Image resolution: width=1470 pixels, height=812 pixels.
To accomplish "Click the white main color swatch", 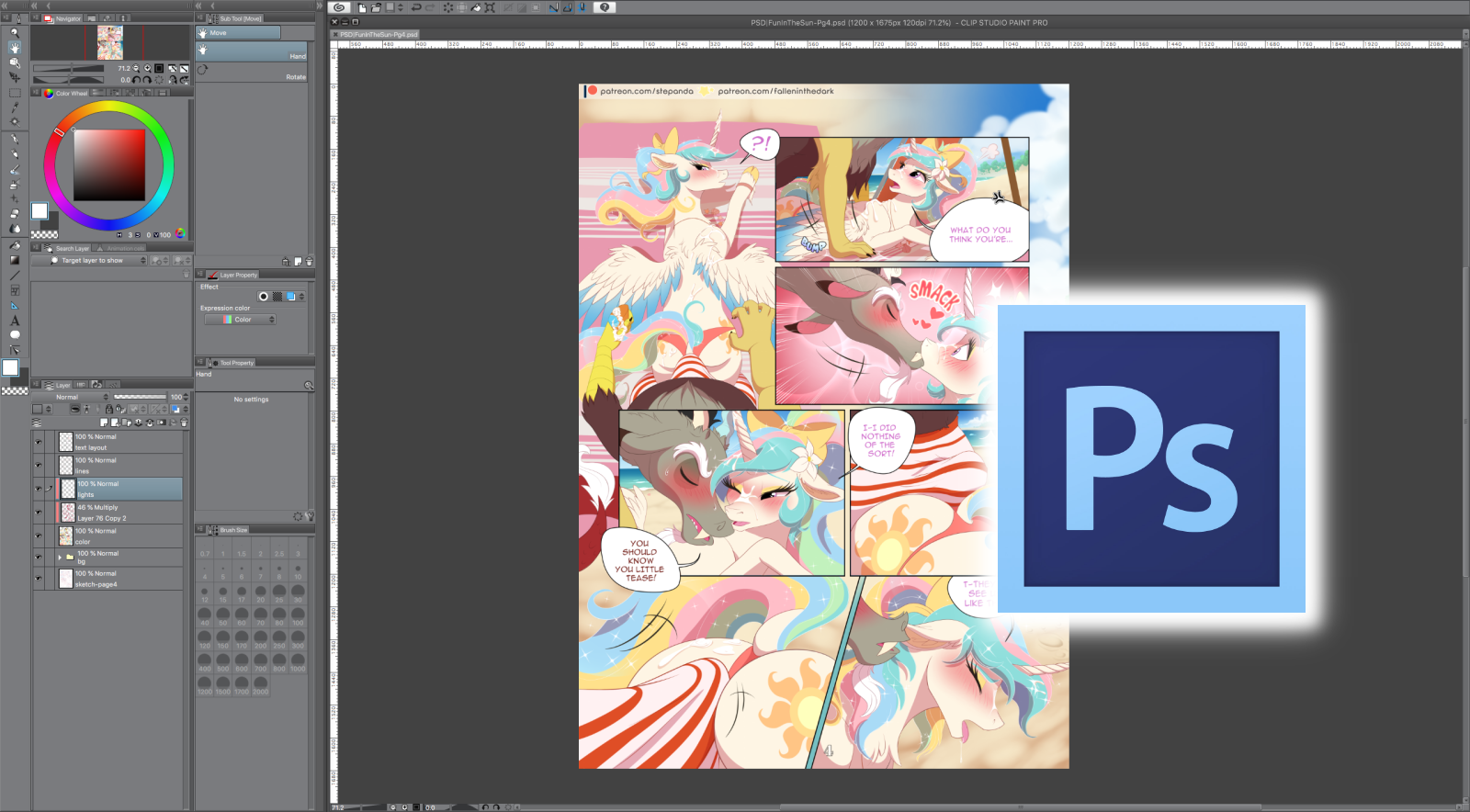I will pyautogui.click(x=40, y=211).
